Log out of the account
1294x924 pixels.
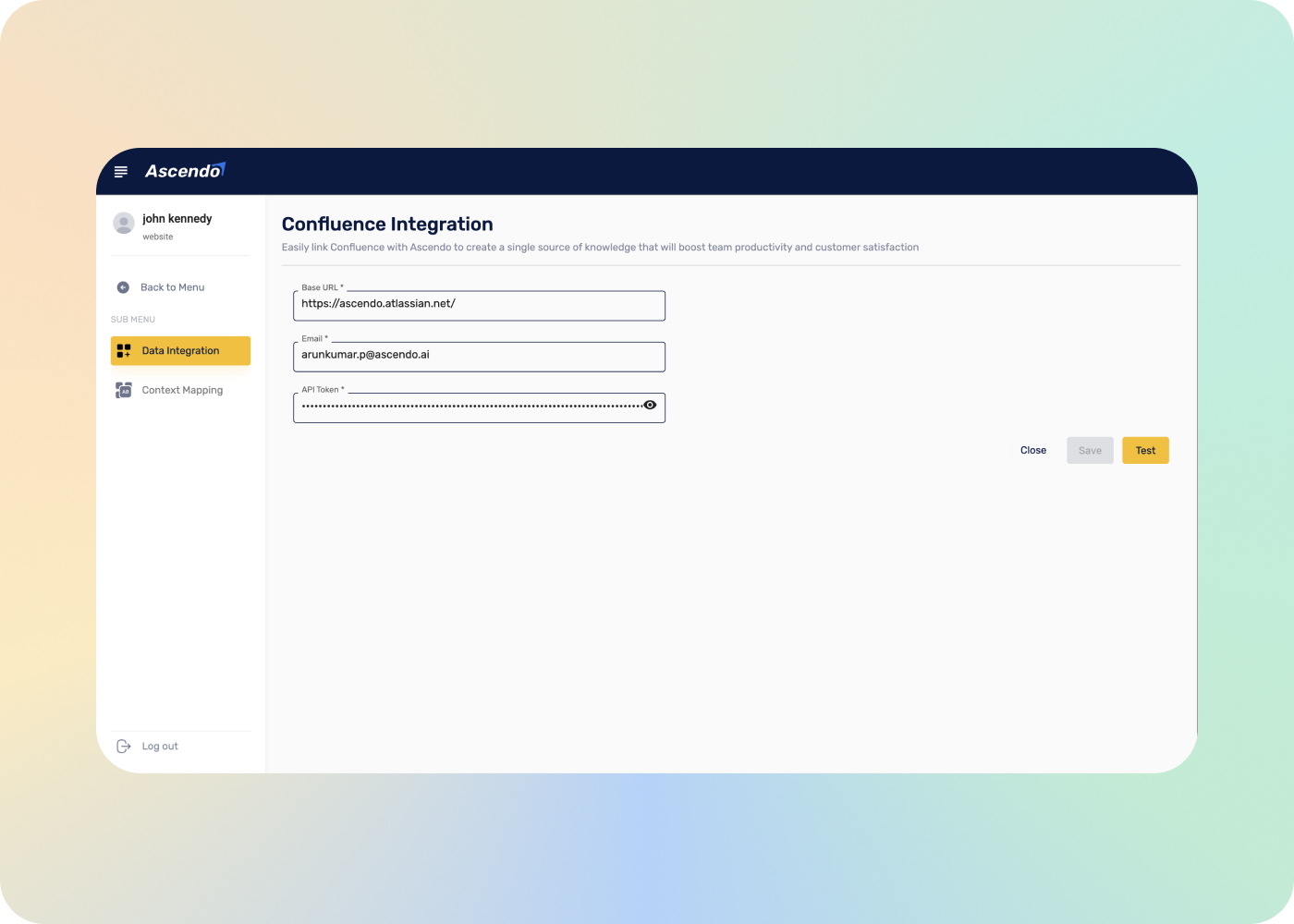pos(148,747)
